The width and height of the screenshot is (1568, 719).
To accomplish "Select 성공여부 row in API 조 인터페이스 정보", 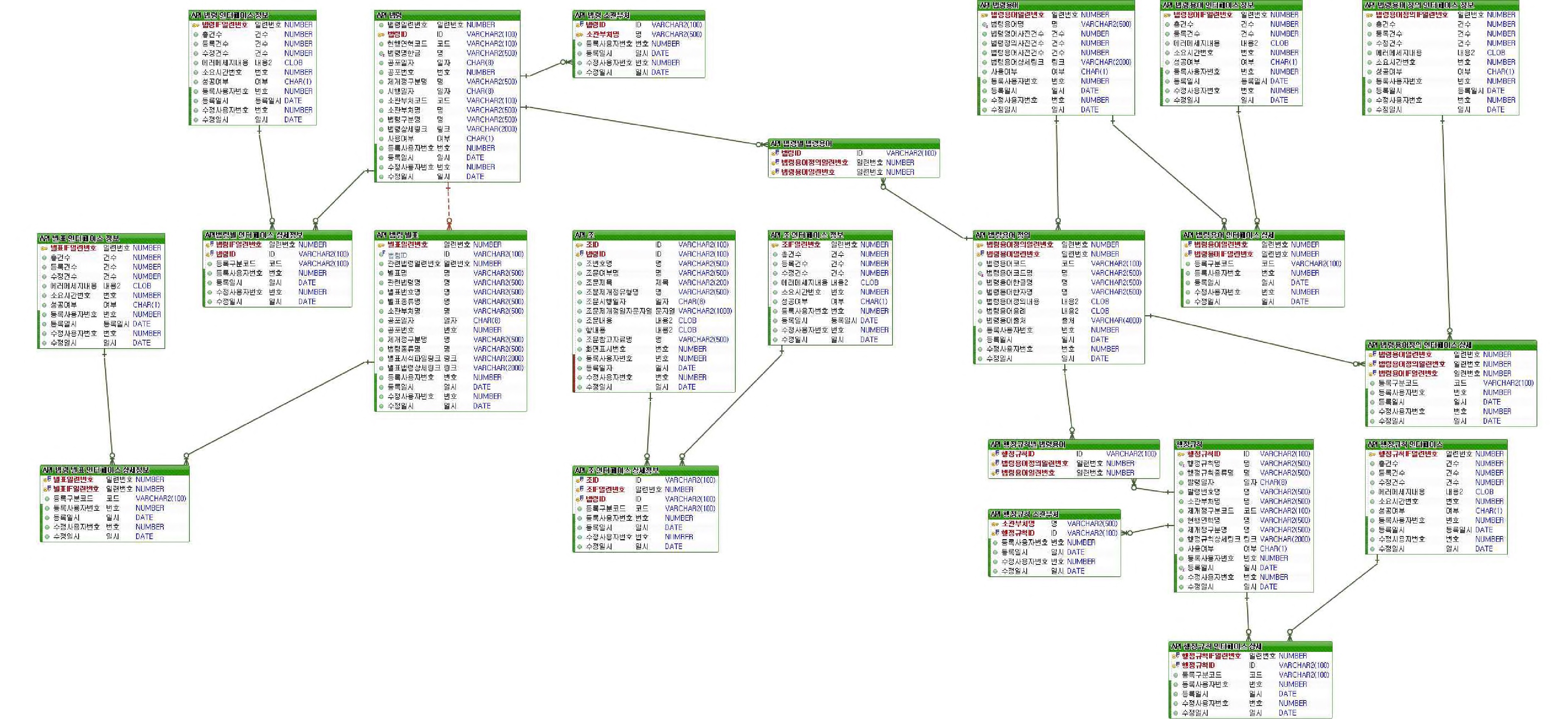I will pyautogui.click(x=831, y=301).
